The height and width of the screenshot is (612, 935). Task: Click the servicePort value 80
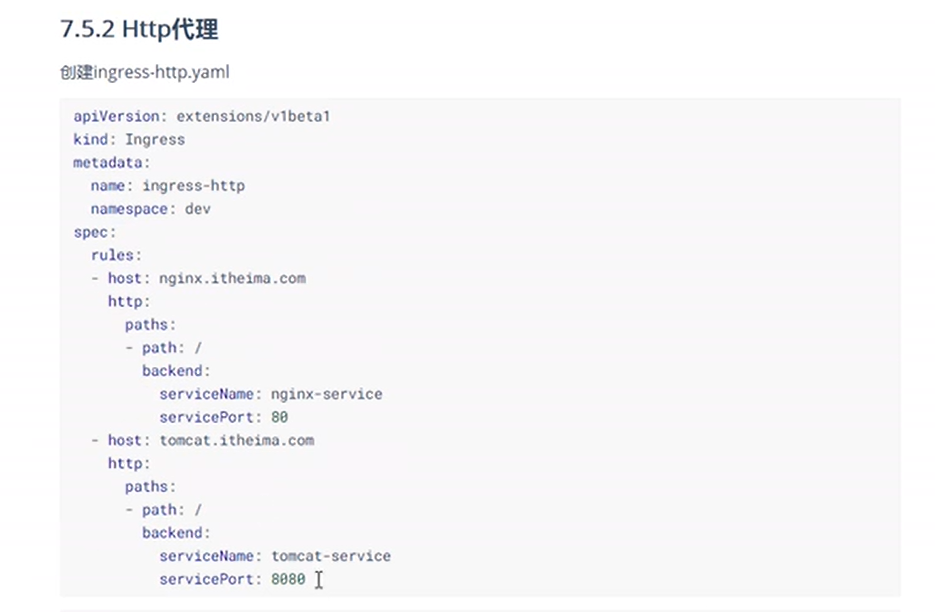click(x=279, y=417)
